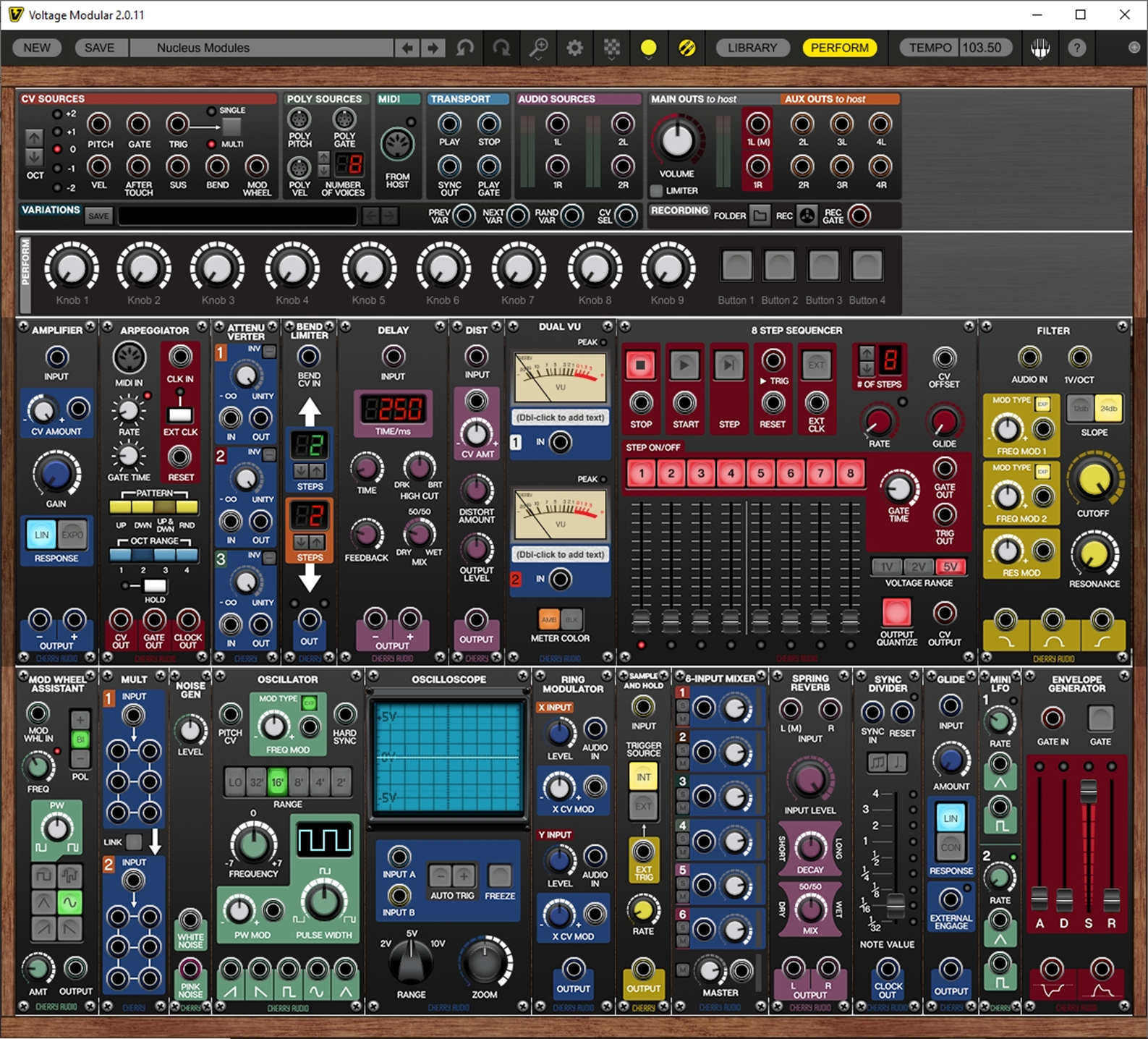Click the envelope Sustain slider
Viewport: 1148px width, 1039px height.
[x=1088, y=792]
